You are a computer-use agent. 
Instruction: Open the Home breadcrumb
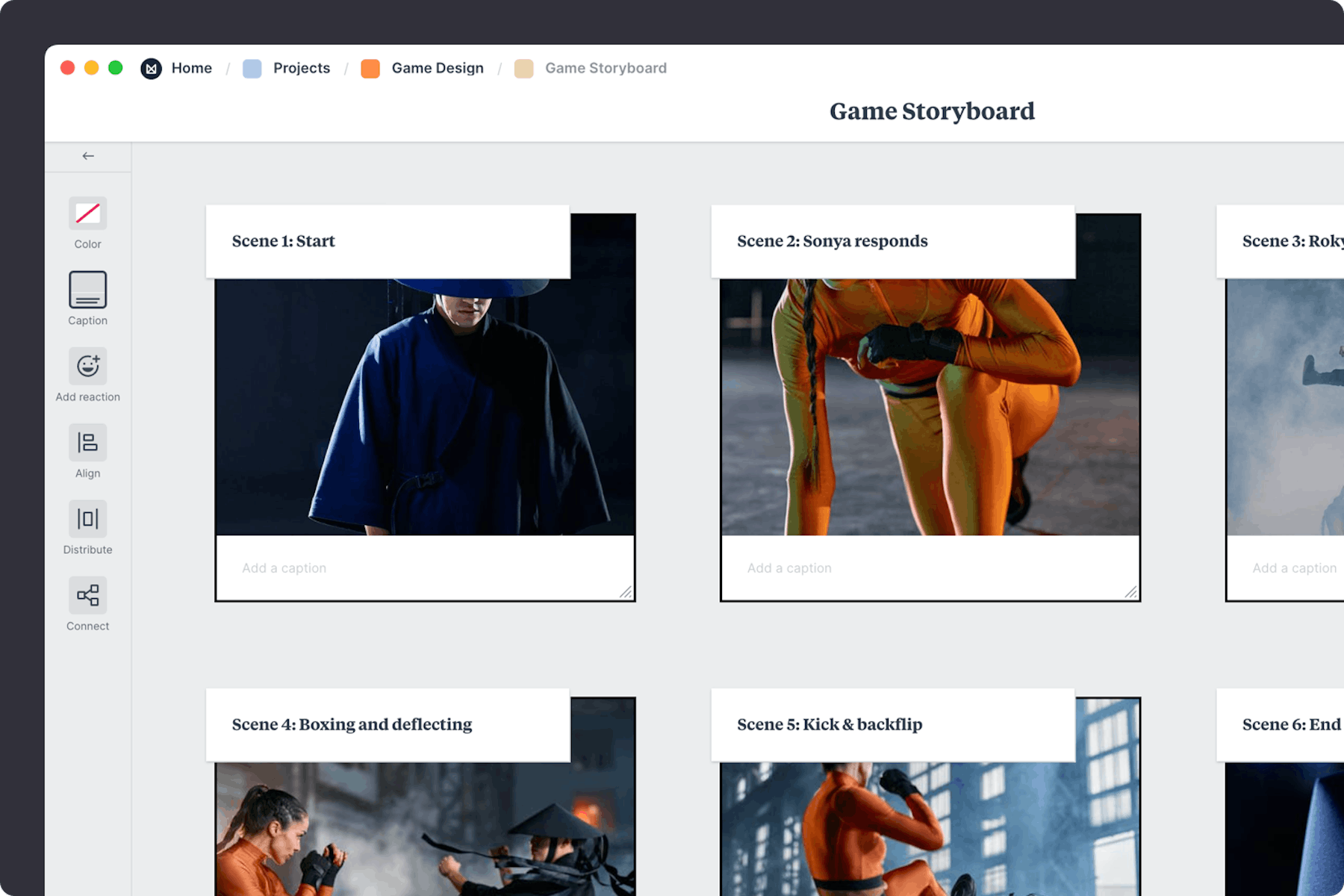click(x=192, y=68)
